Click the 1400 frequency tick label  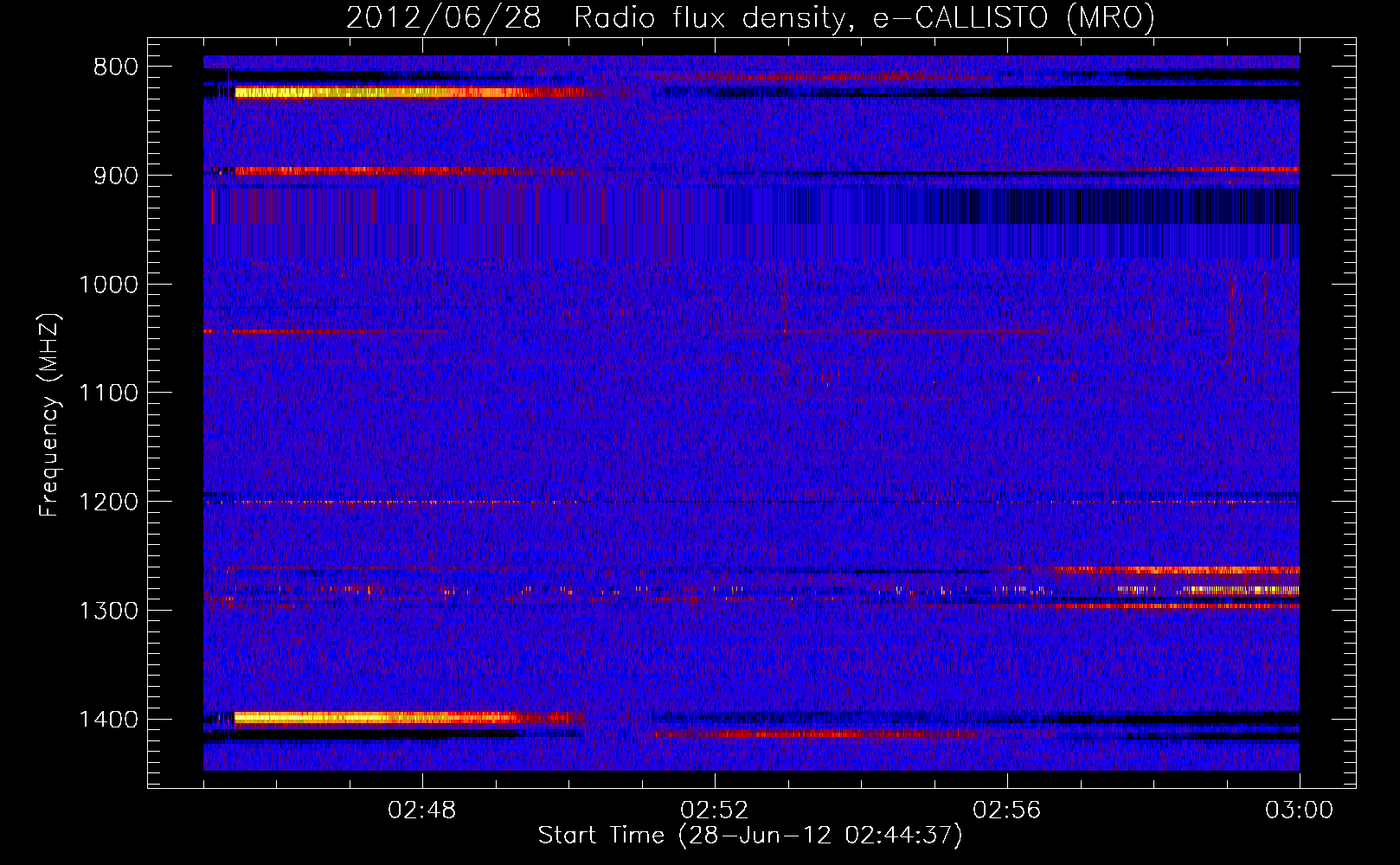click(108, 720)
